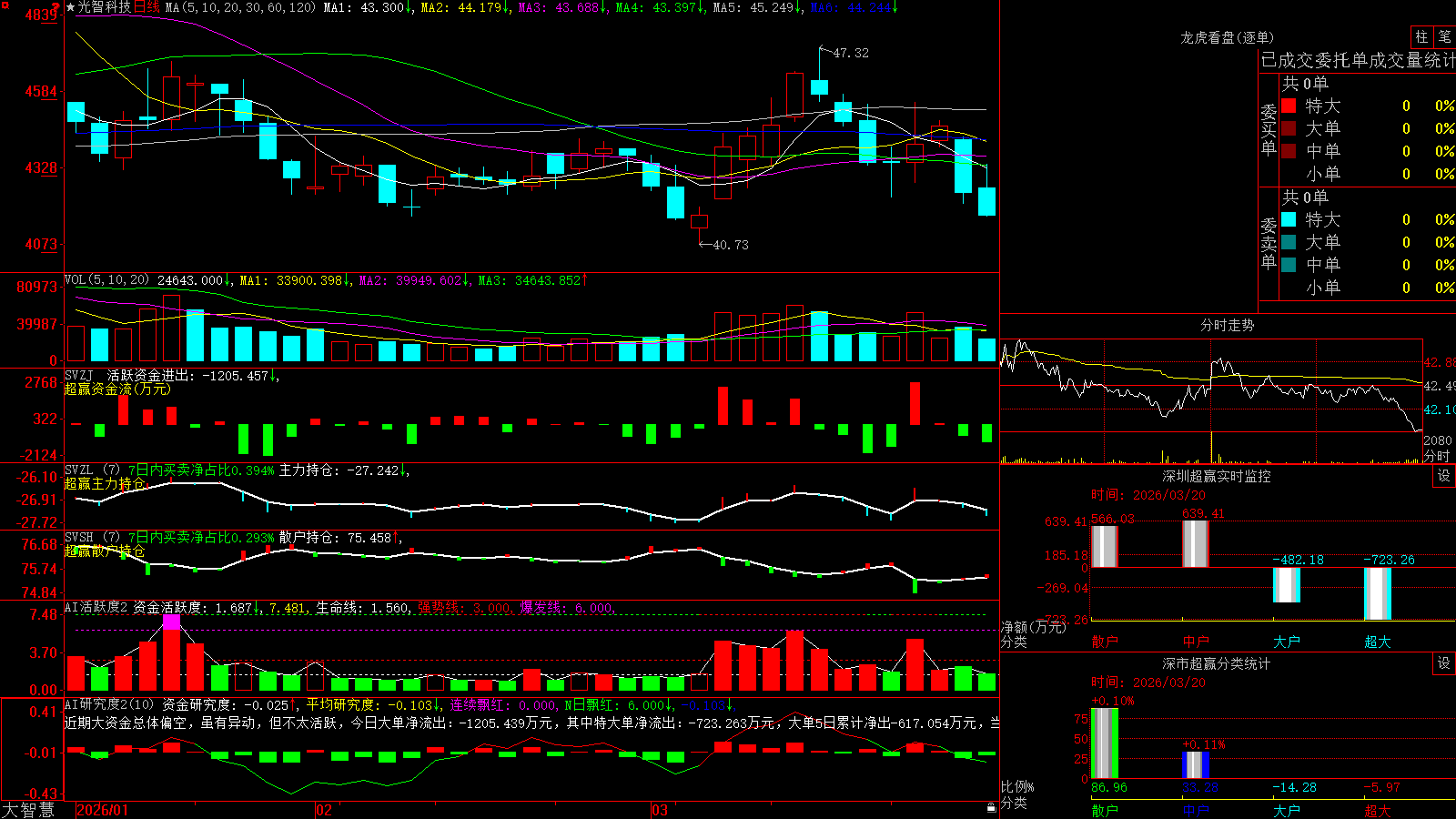Click the 深市超赢分类统计 panel title

(1216, 663)
